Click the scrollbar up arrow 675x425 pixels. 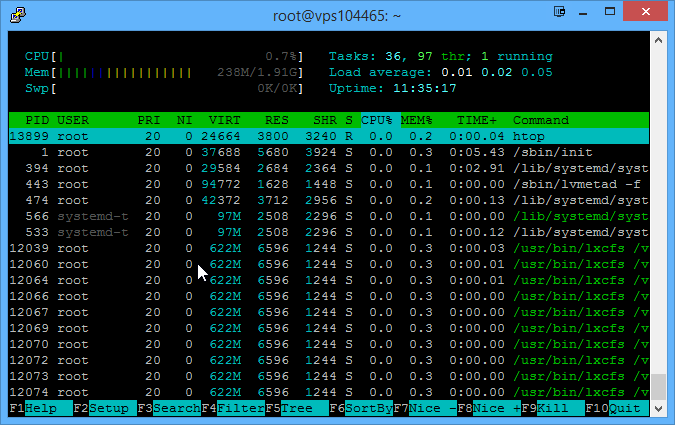tap(659, 39)
